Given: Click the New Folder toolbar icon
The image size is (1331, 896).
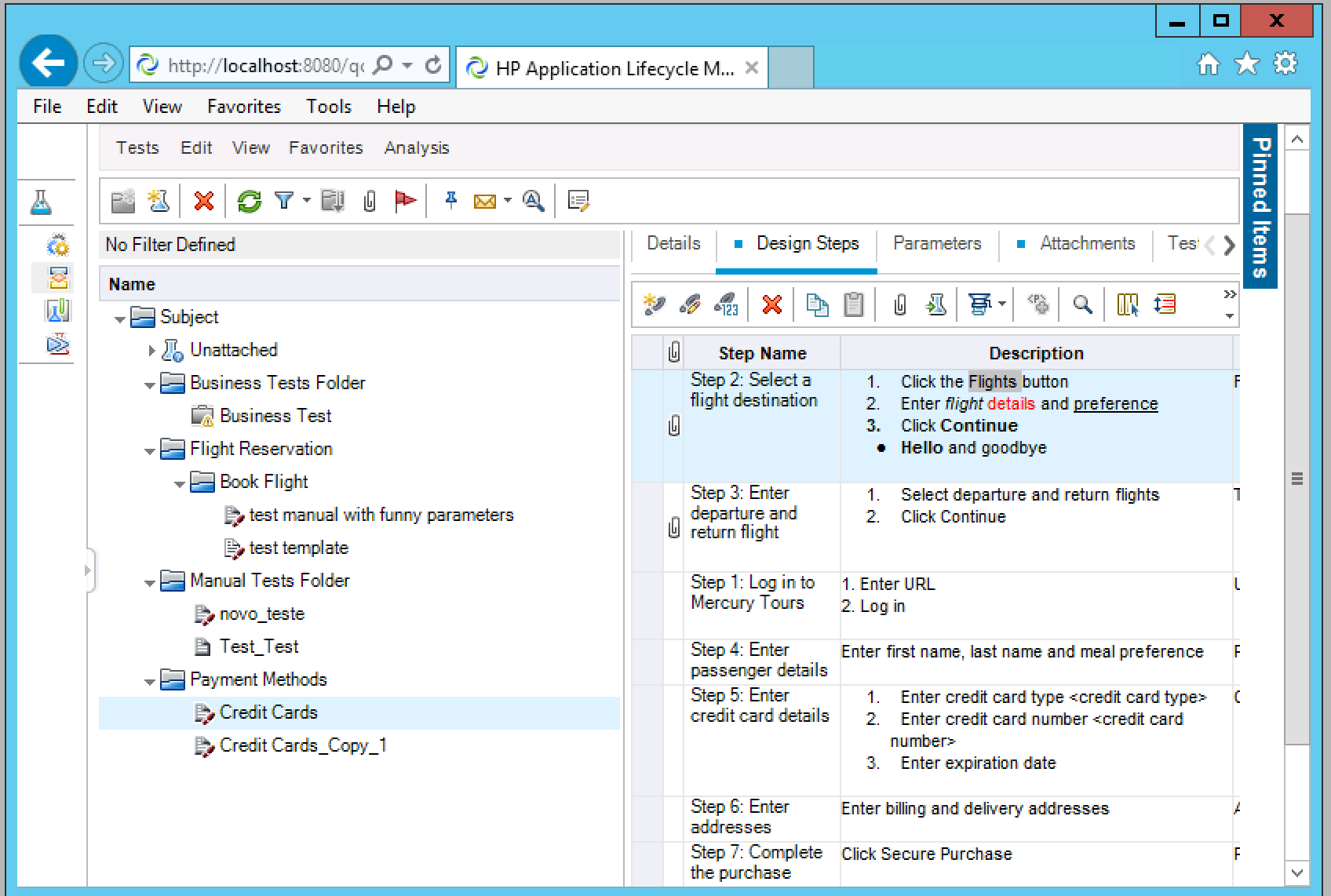Looking at the screenshot, I should tap(123, 202).
